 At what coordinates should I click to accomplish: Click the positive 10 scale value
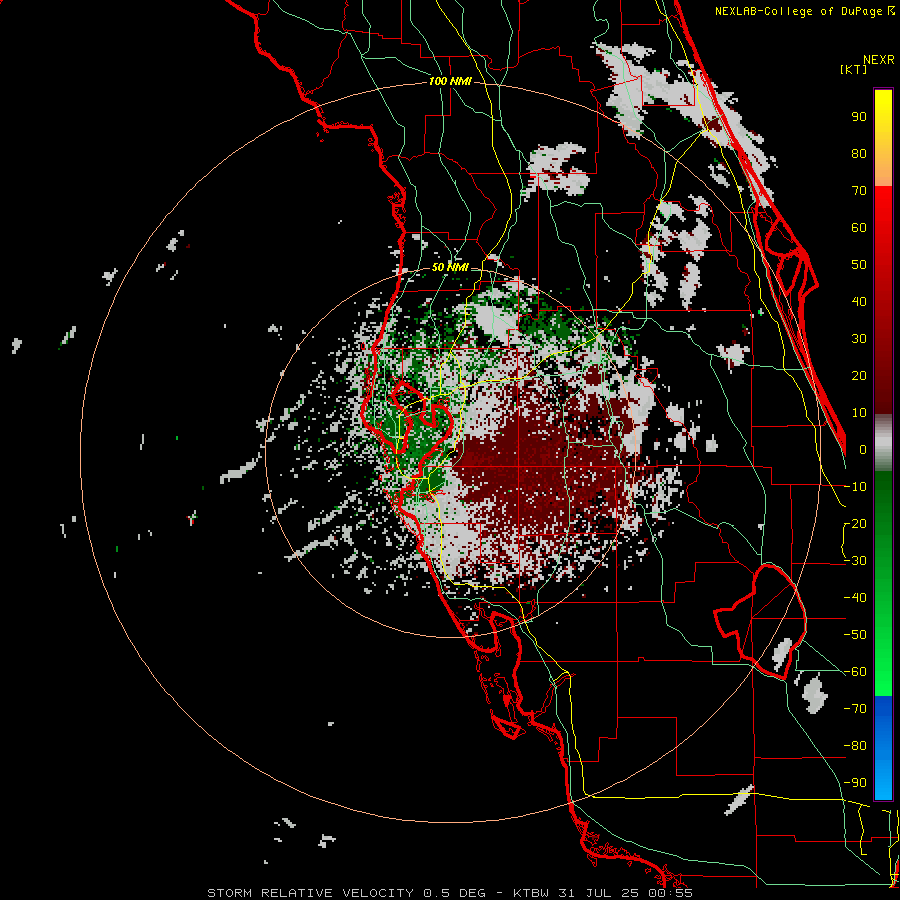point(859,413)
